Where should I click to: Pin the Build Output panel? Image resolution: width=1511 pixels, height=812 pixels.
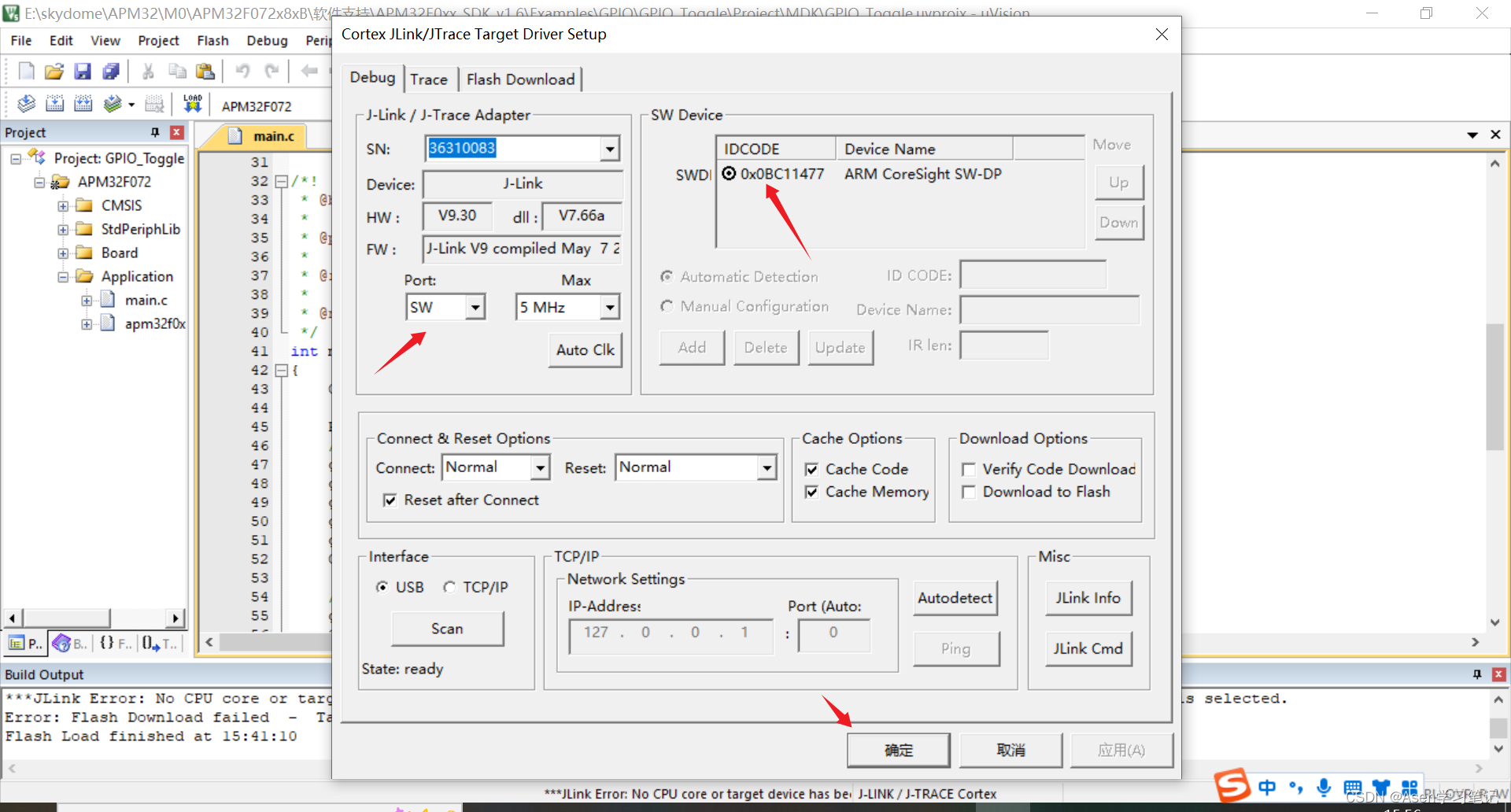(x=1476, y=674)
